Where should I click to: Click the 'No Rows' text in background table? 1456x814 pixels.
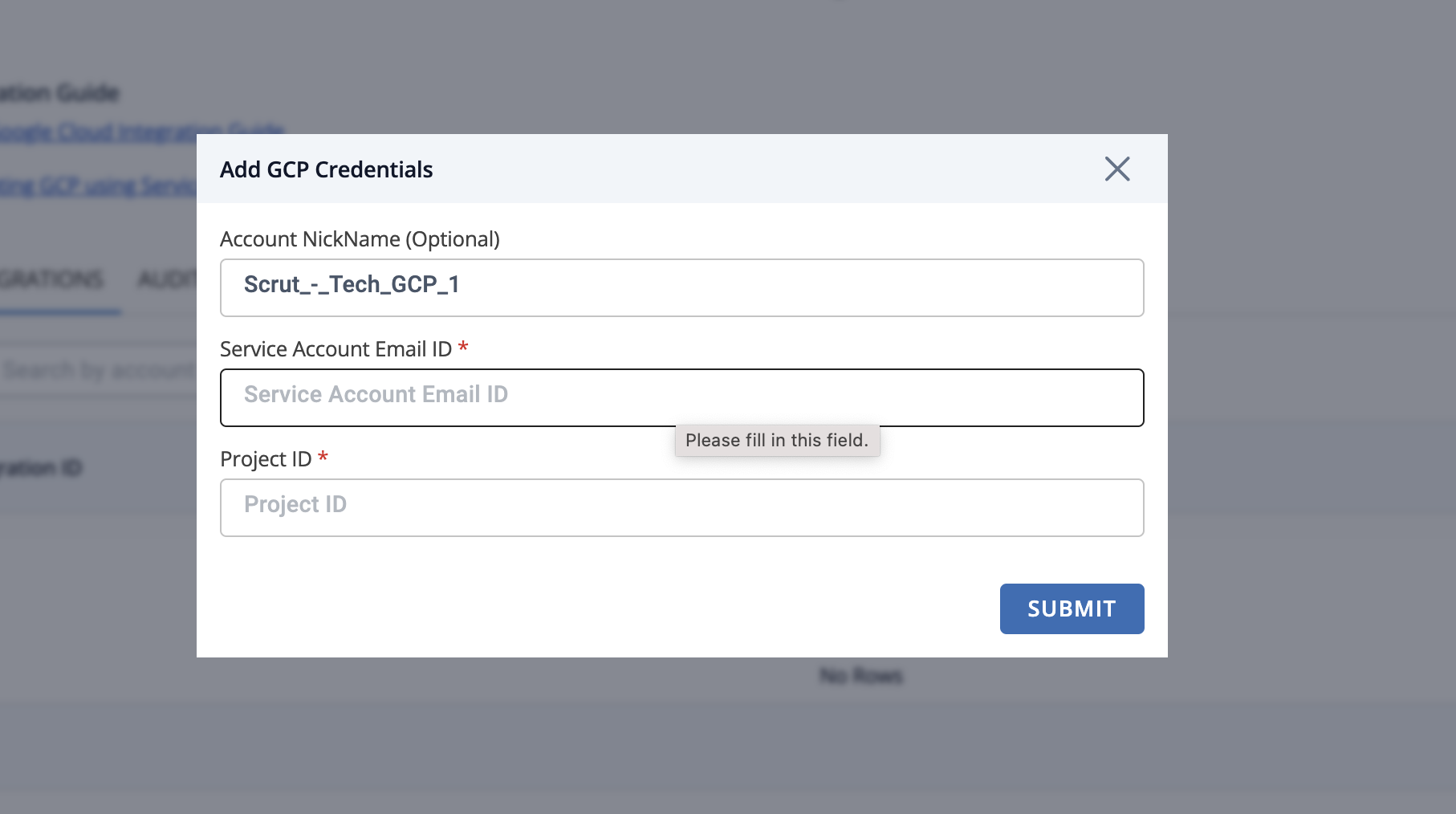(x=861, y=676)
